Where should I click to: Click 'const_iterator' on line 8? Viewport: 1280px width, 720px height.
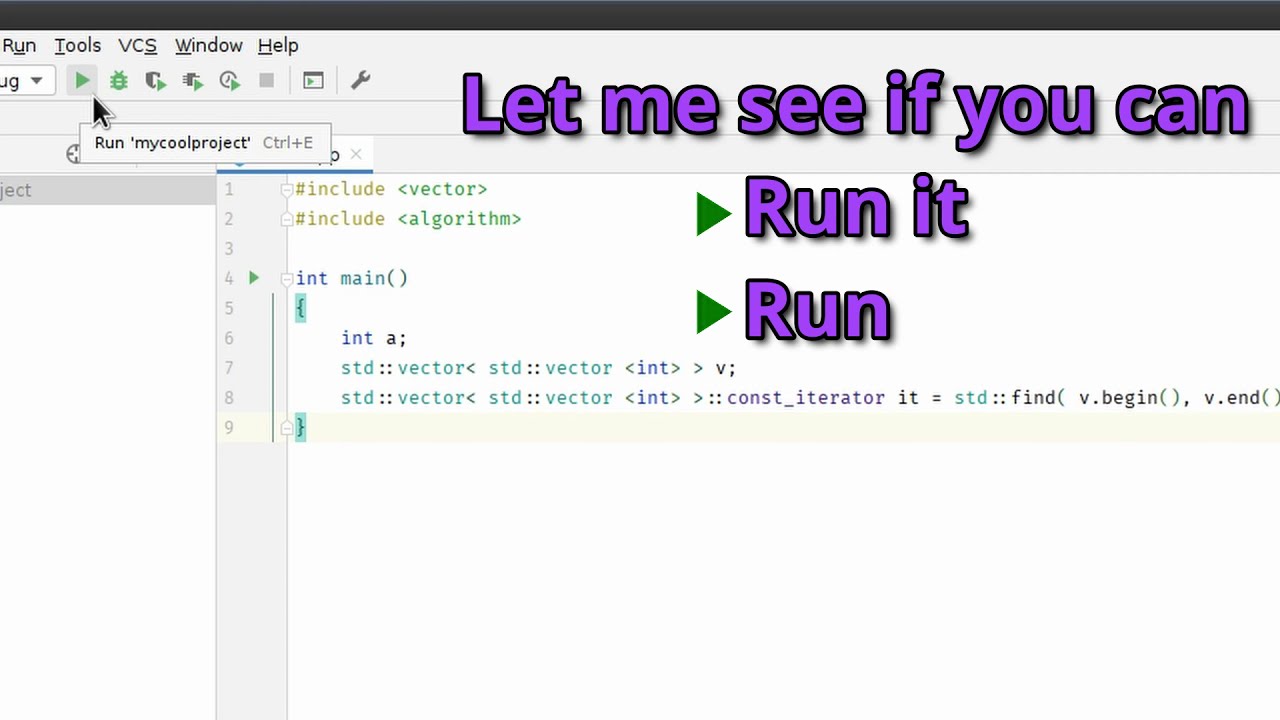coord(806,398)
